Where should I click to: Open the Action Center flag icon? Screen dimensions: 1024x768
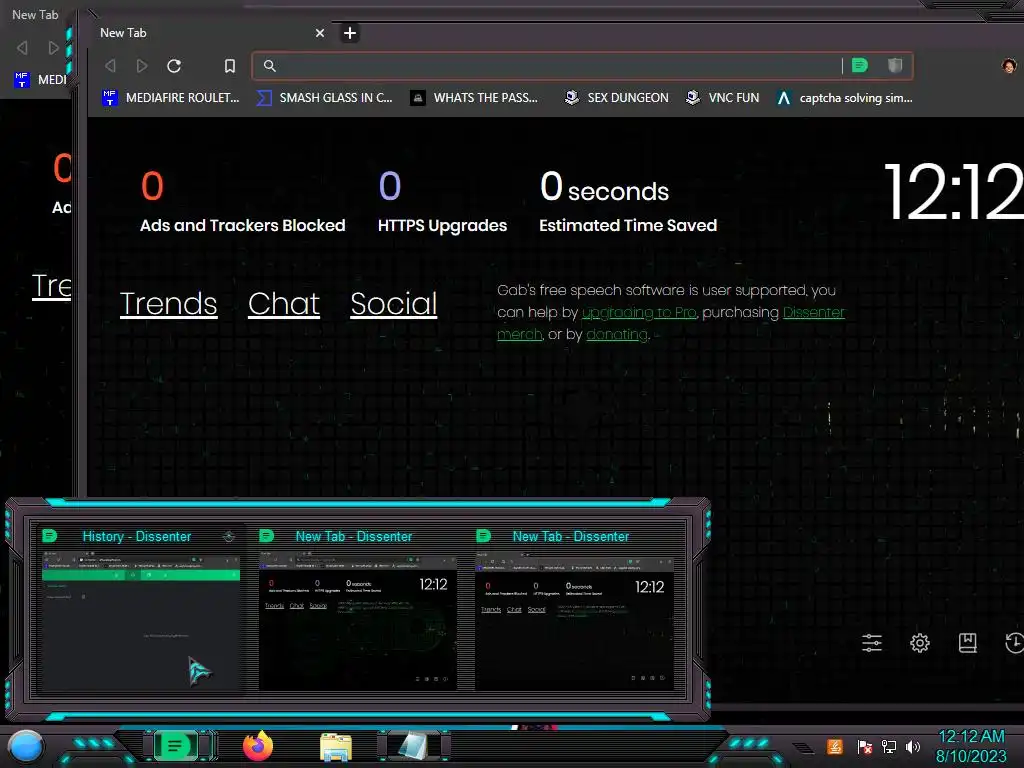click(x=865, y=747)
